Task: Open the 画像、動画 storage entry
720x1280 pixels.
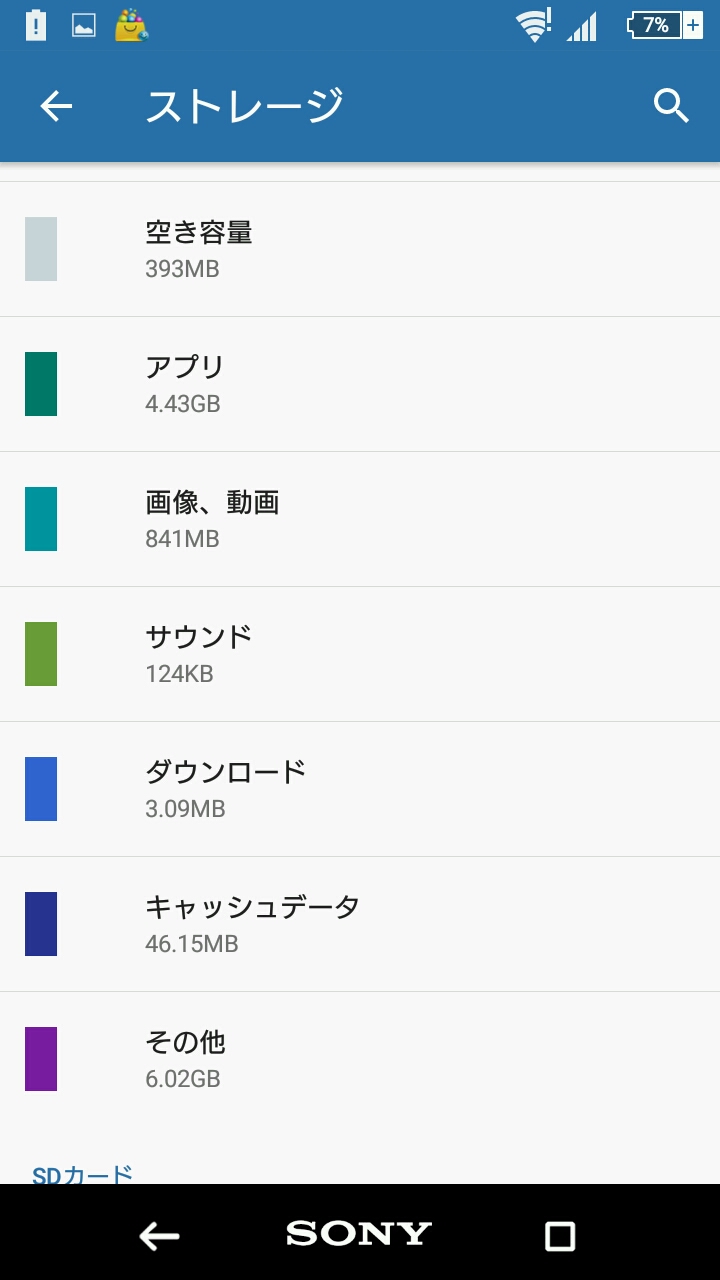Action: point(360,519)
